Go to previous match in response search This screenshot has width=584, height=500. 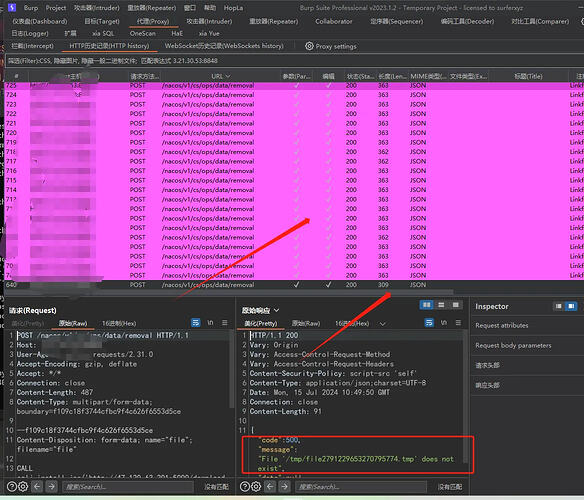270,486
